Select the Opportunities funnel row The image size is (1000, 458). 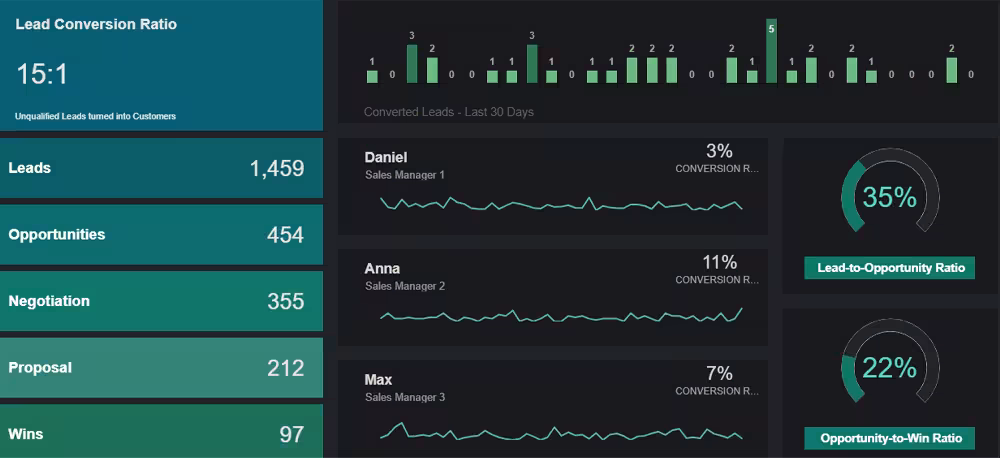tap(161, 235)
